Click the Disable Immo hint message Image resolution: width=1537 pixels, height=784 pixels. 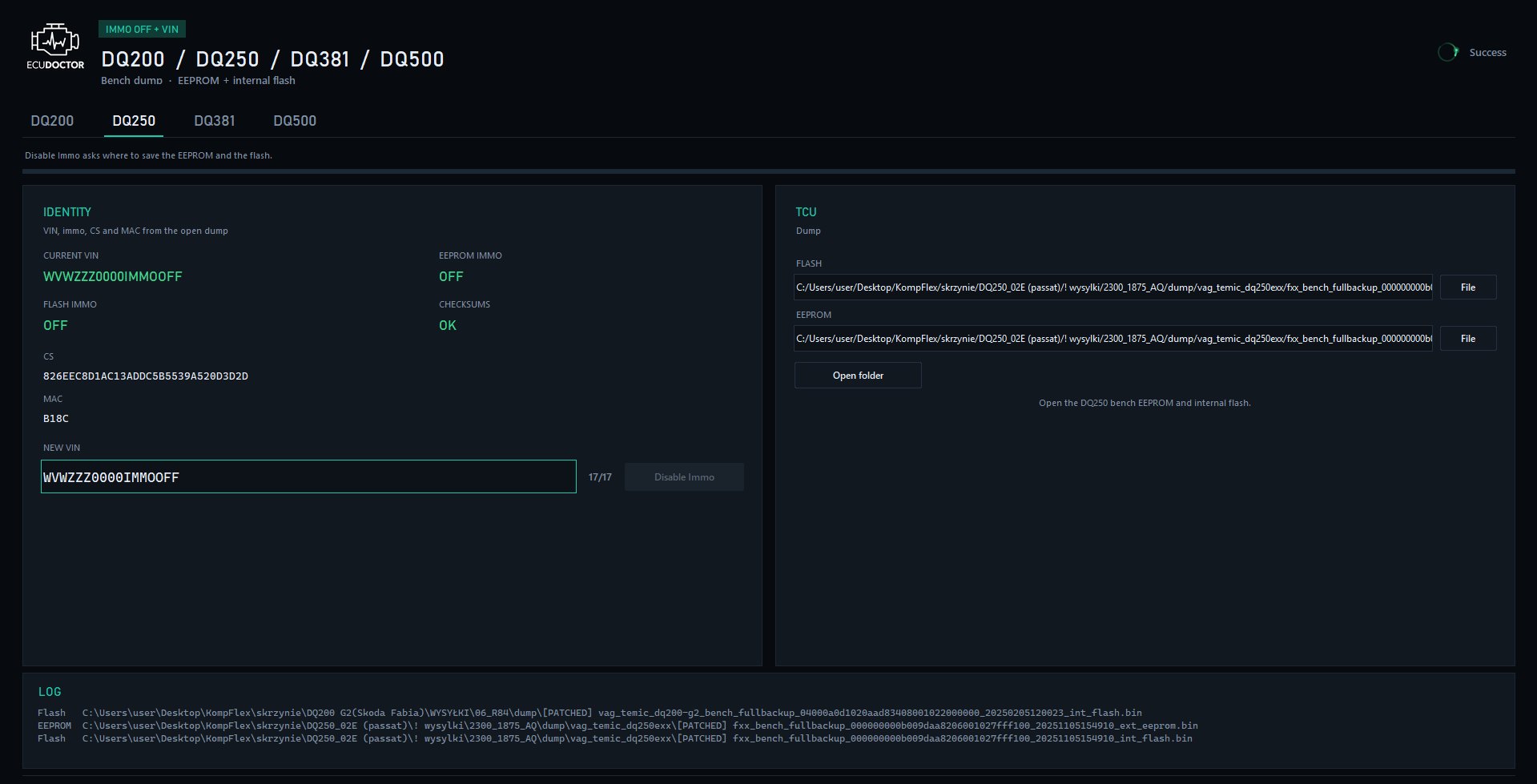pyautogui.click(x=148, y=155)
